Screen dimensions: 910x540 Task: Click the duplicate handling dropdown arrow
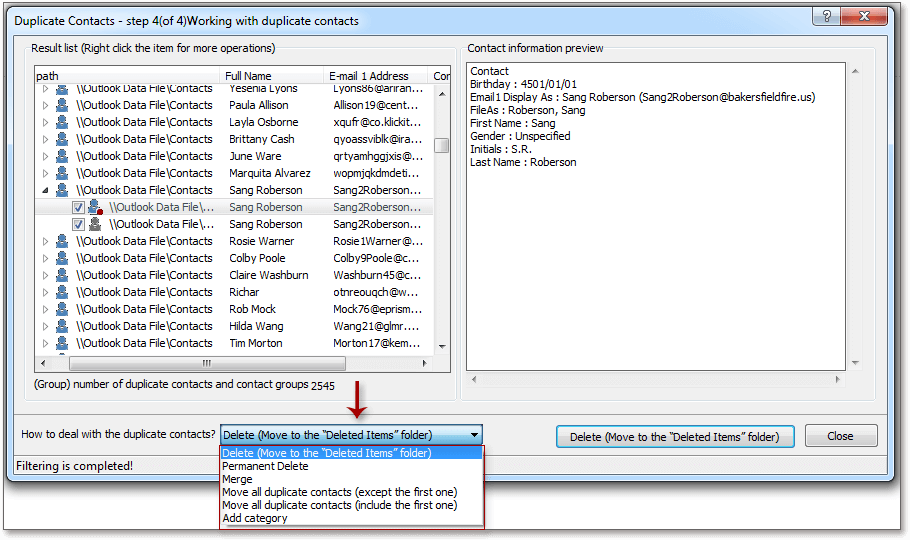475,435
